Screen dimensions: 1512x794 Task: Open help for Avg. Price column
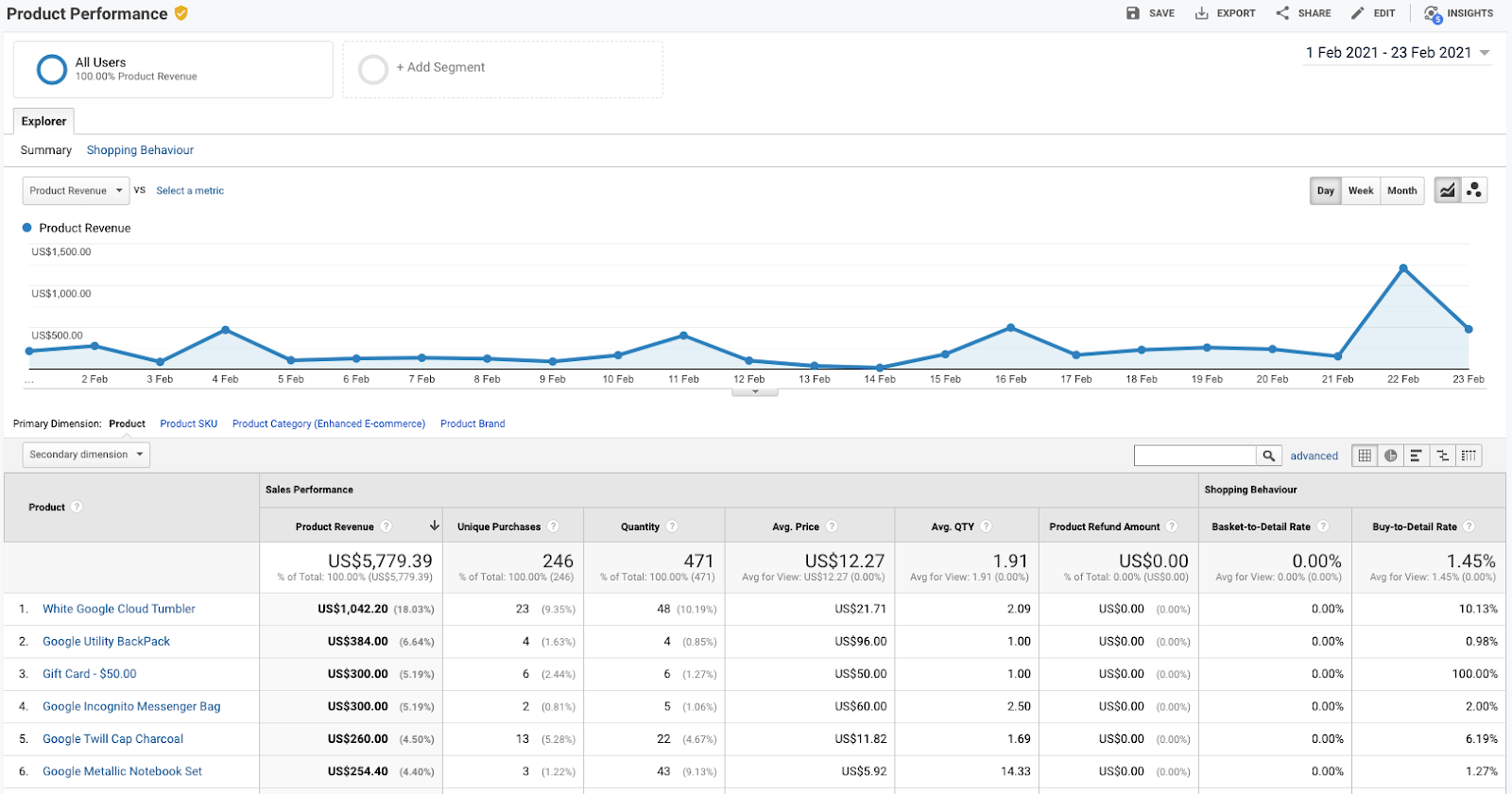tap(832, 526)
